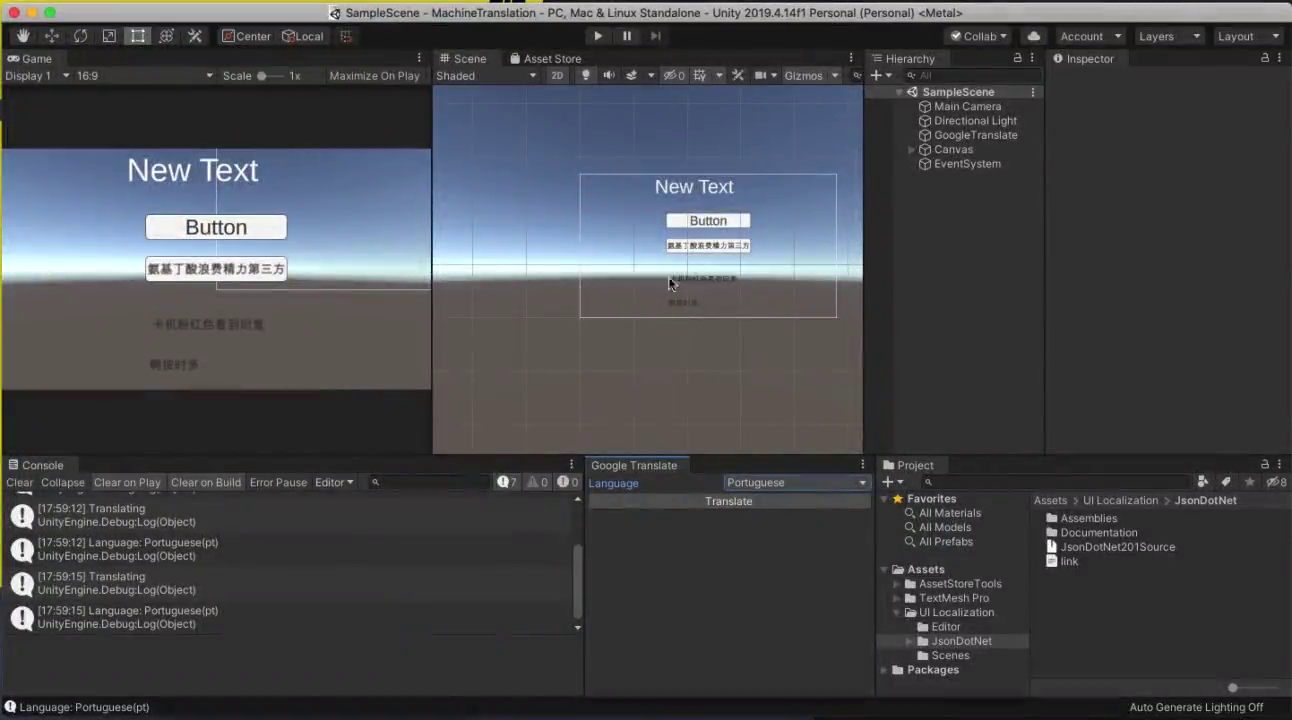Screen dimensions: 1292x720
Task: Open Shaded draw mode dropdown
Action: click(487, 75)
